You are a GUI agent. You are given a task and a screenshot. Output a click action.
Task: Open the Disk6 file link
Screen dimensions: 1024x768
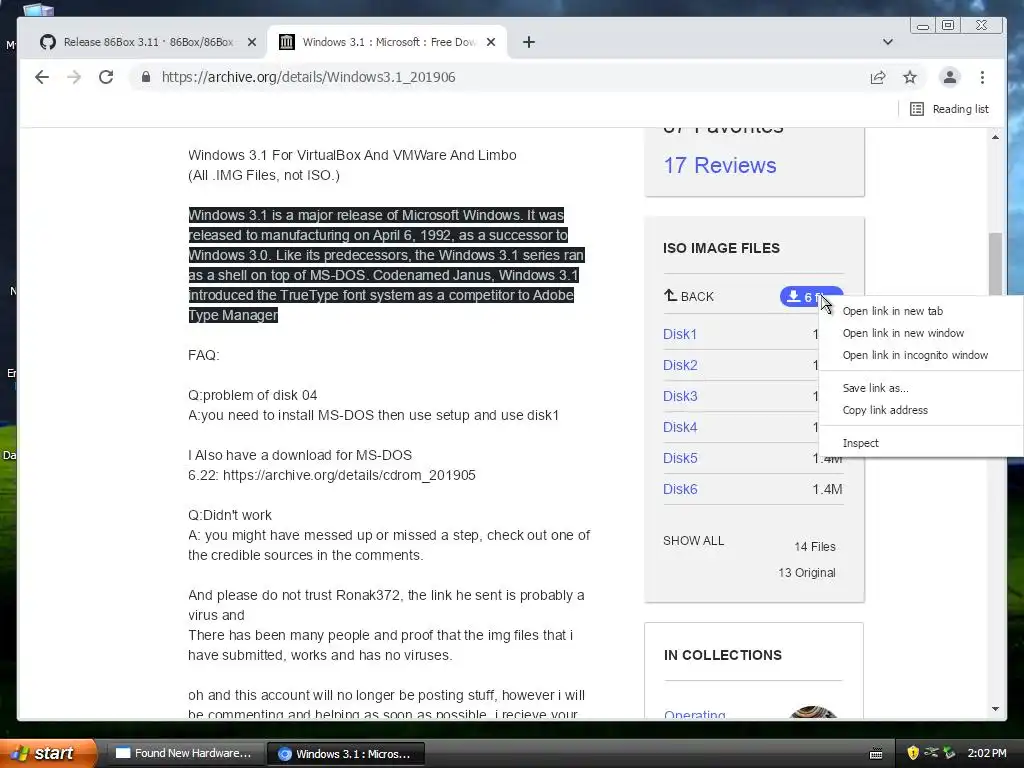(x=680, y=489)
